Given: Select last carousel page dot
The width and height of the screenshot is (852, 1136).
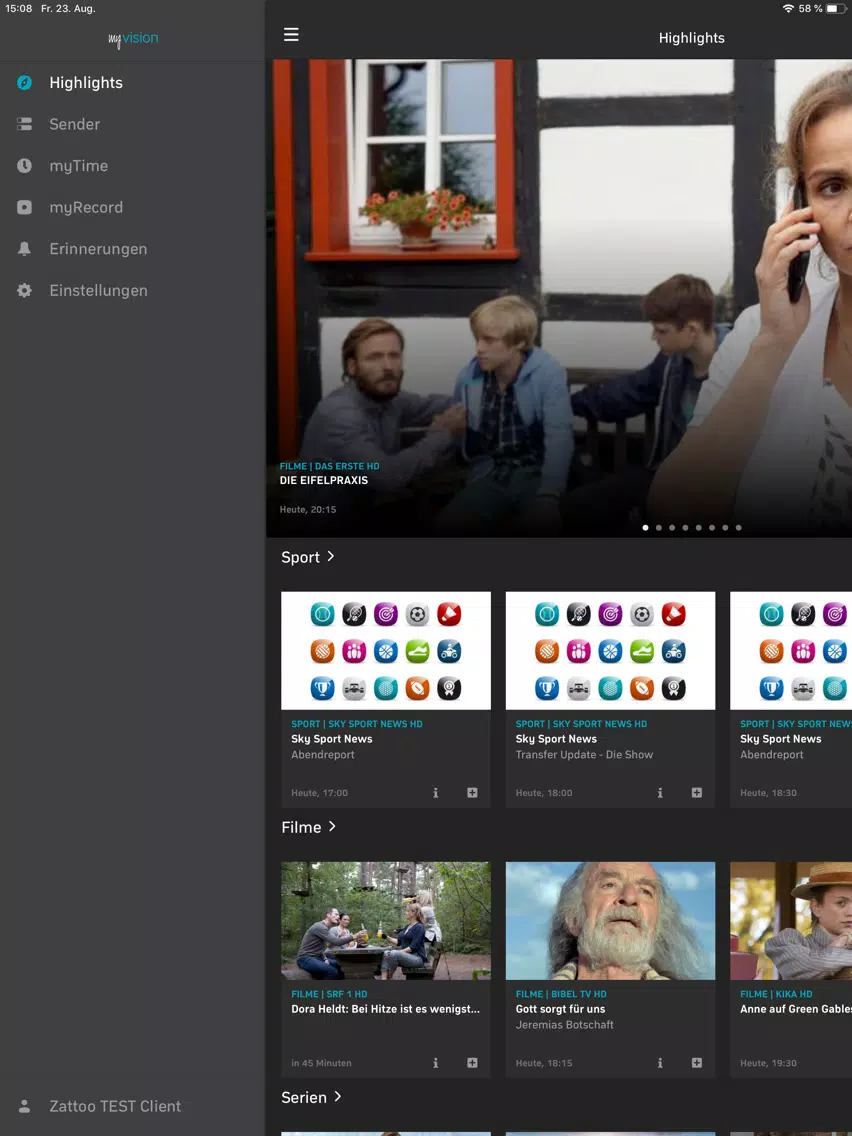Looking at the screenshot, I should point(738,527).
